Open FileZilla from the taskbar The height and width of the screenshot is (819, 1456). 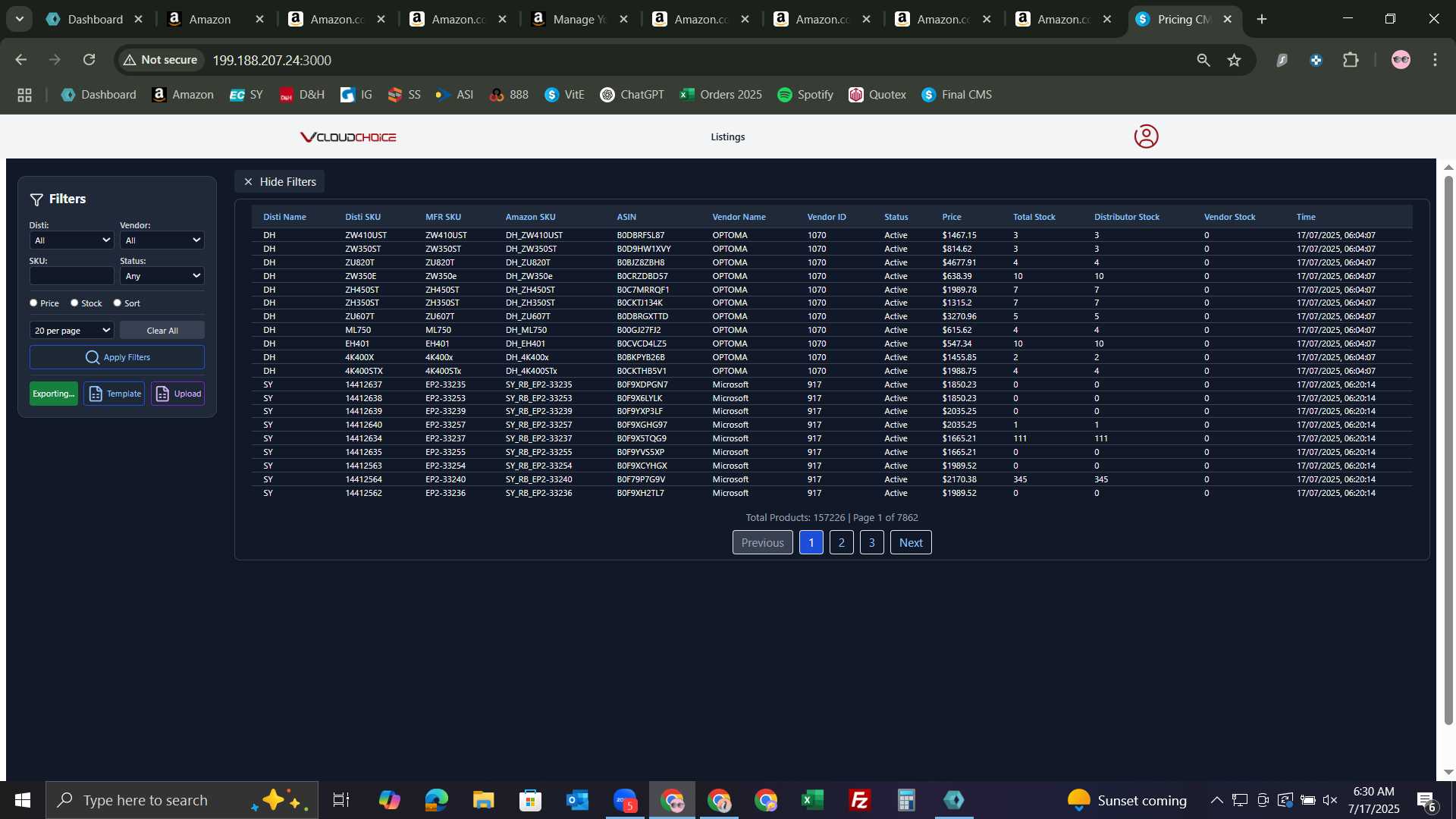(859, 800)
